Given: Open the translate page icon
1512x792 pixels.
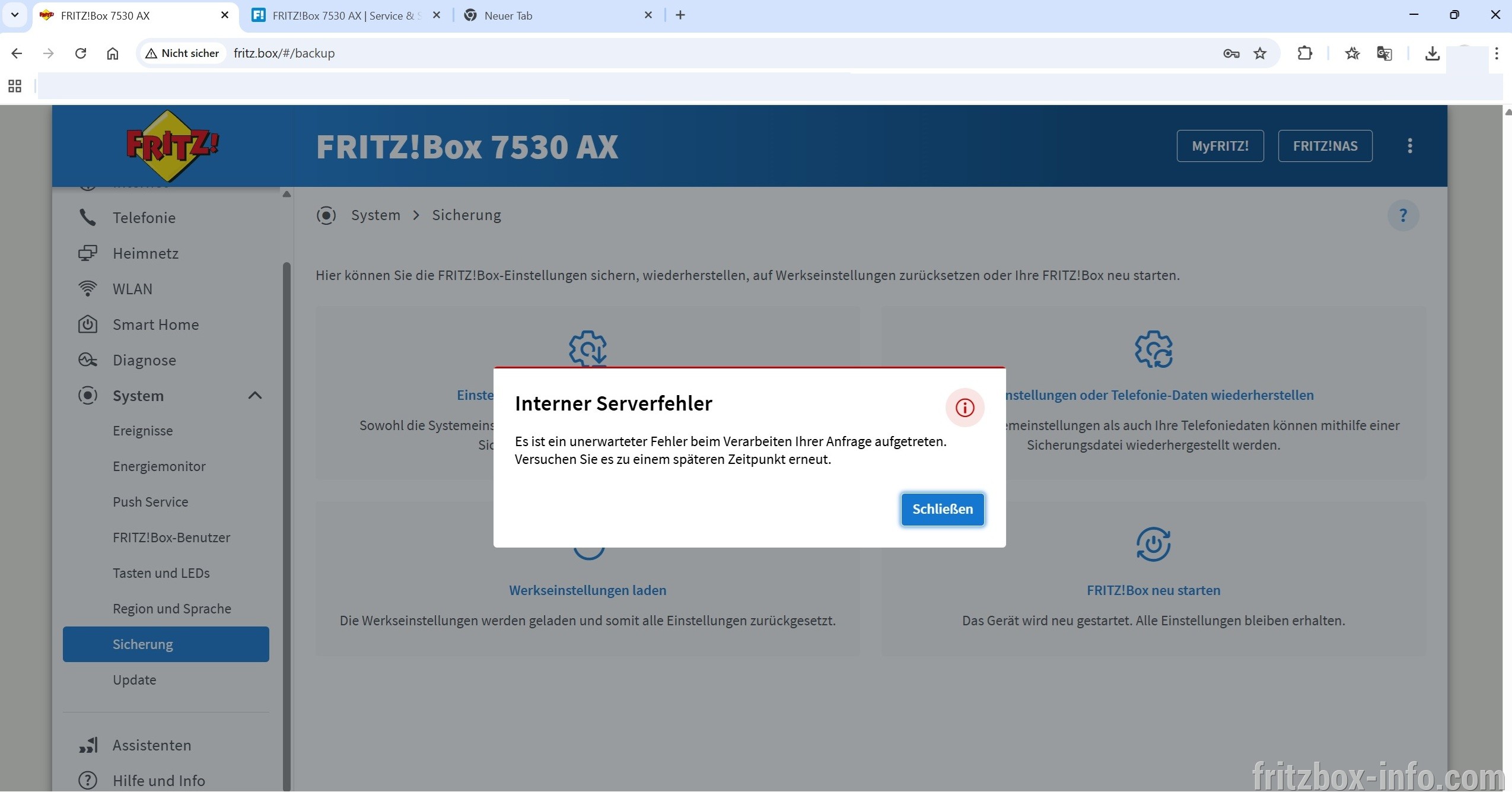Looking at the screenshot, I should pos(1384,53).
